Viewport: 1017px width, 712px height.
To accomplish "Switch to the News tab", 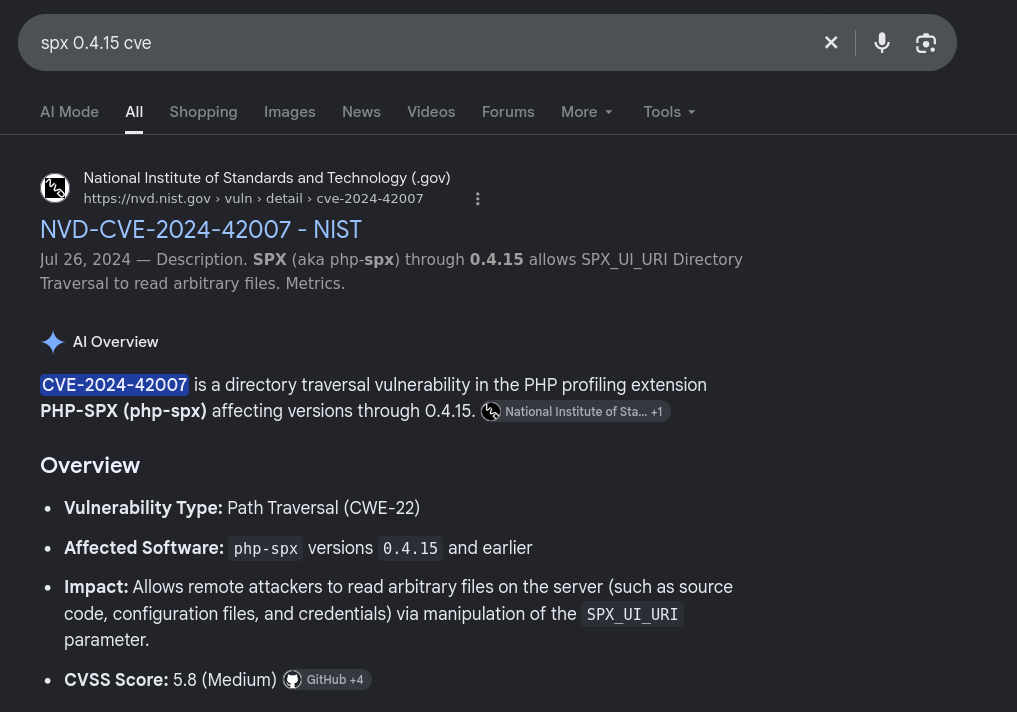I will (x=361, y=112).
